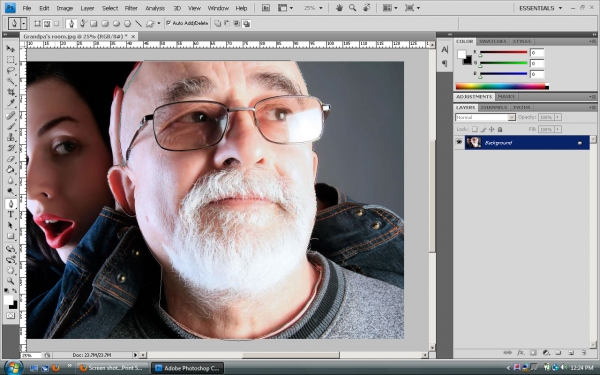
Task: Toggle Lock position
Action: (492, 129)
